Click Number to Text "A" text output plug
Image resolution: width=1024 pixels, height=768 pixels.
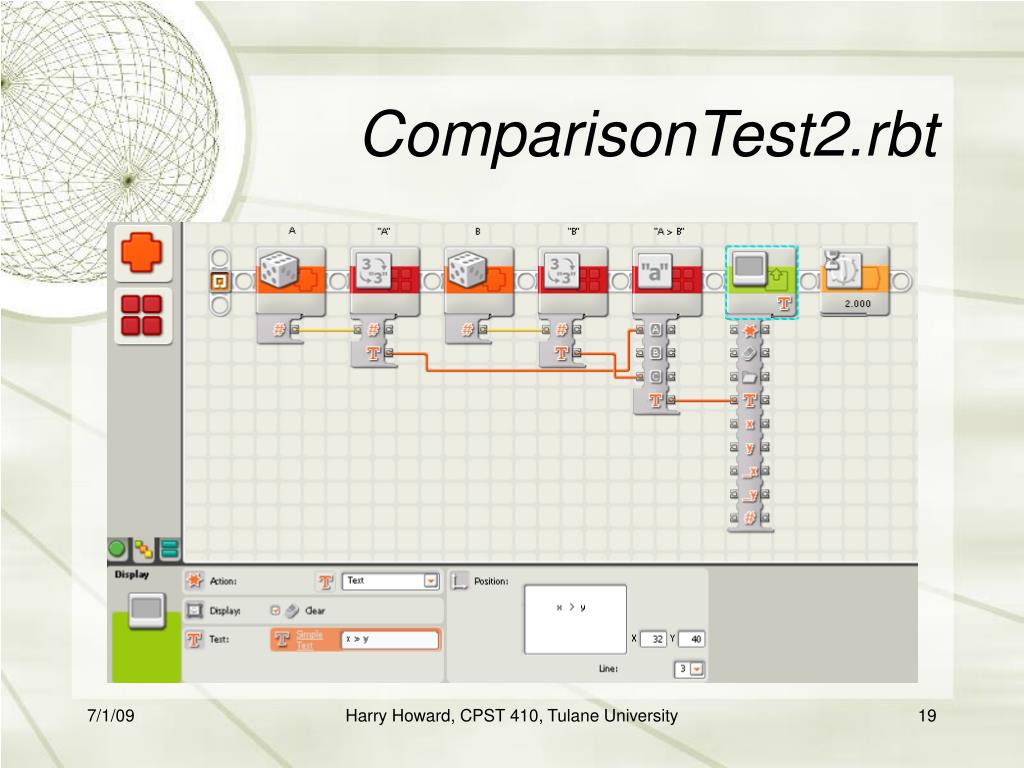[x=389, y=353]
